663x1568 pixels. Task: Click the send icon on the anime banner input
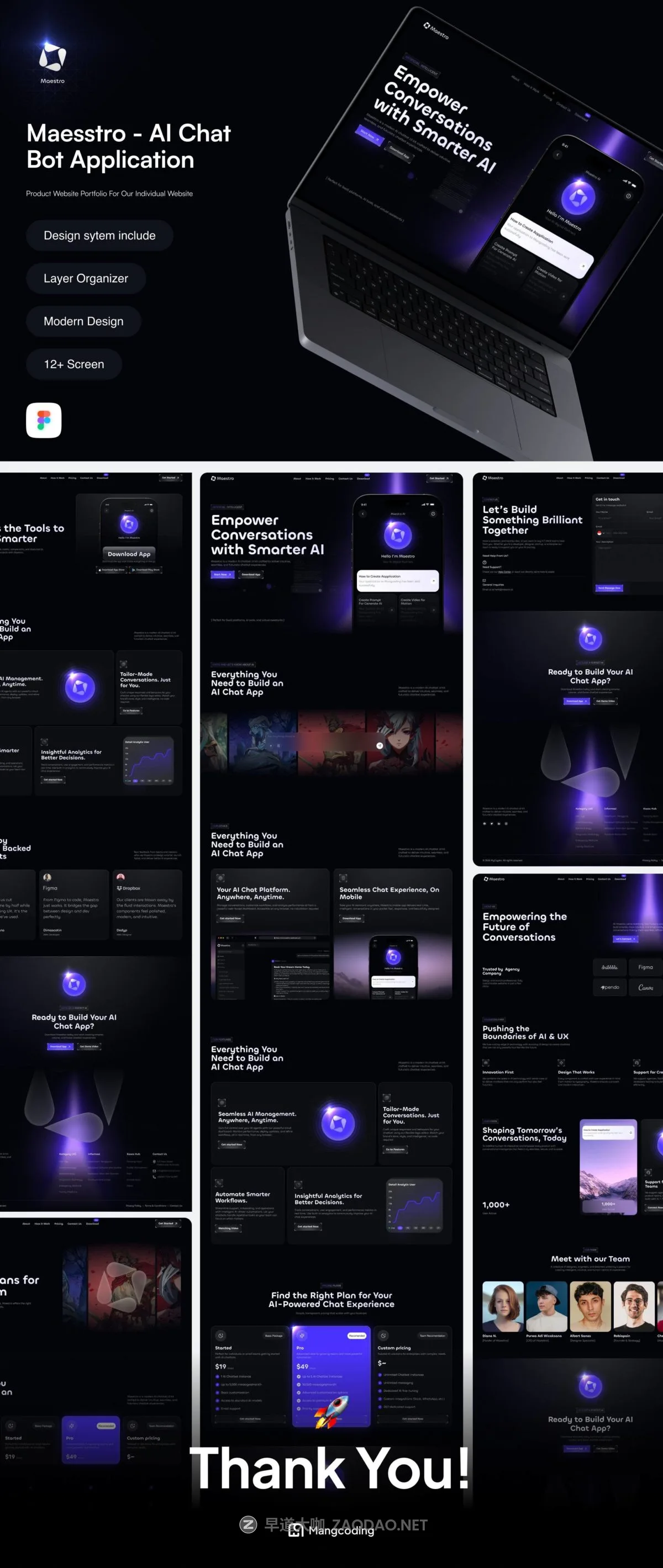pos(380,746)
